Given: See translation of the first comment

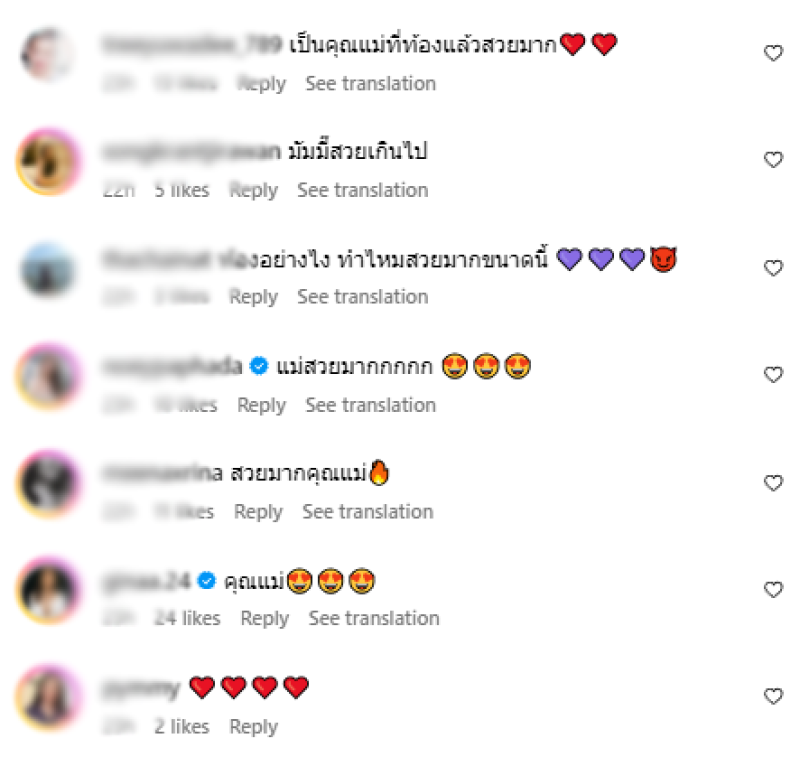Looking at the screenshot, I should (x=370, y=83).
